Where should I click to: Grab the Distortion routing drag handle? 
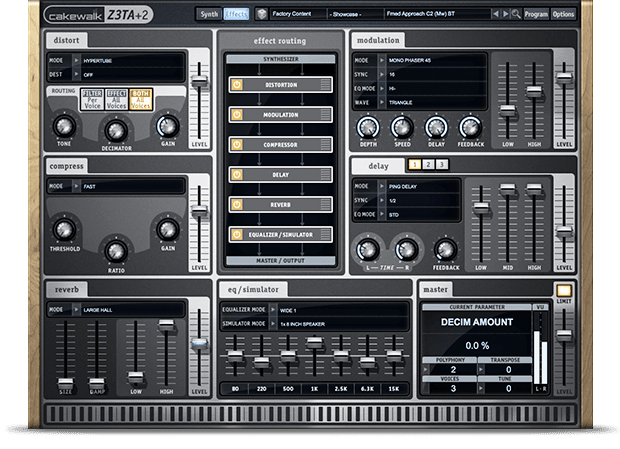(x=325, y=85)
